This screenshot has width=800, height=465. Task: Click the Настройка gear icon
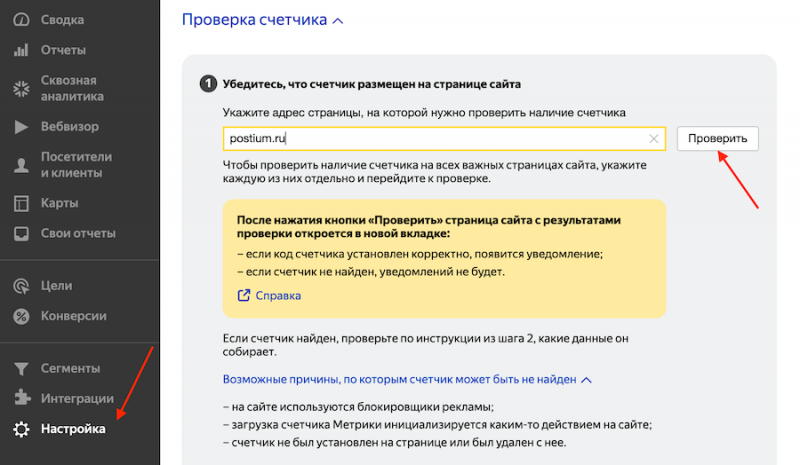(20, 430)
